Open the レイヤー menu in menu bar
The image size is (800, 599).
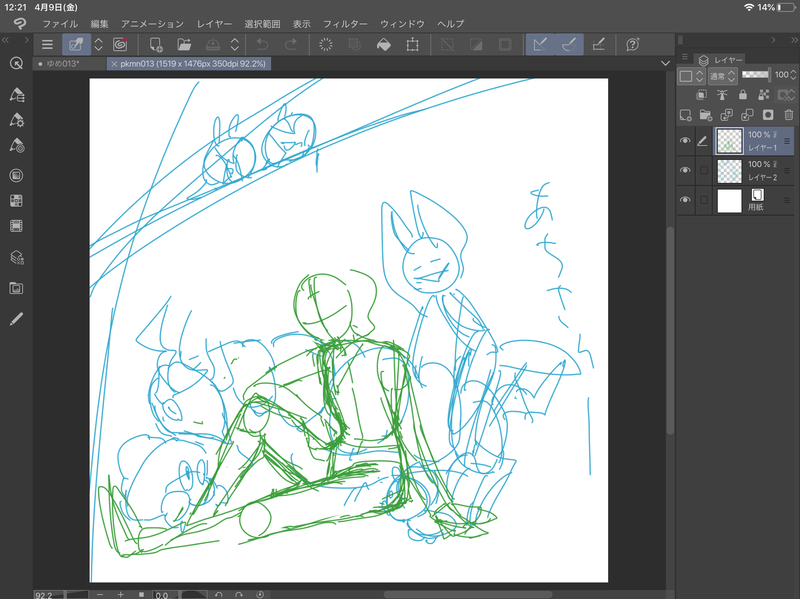coord(214,24)
